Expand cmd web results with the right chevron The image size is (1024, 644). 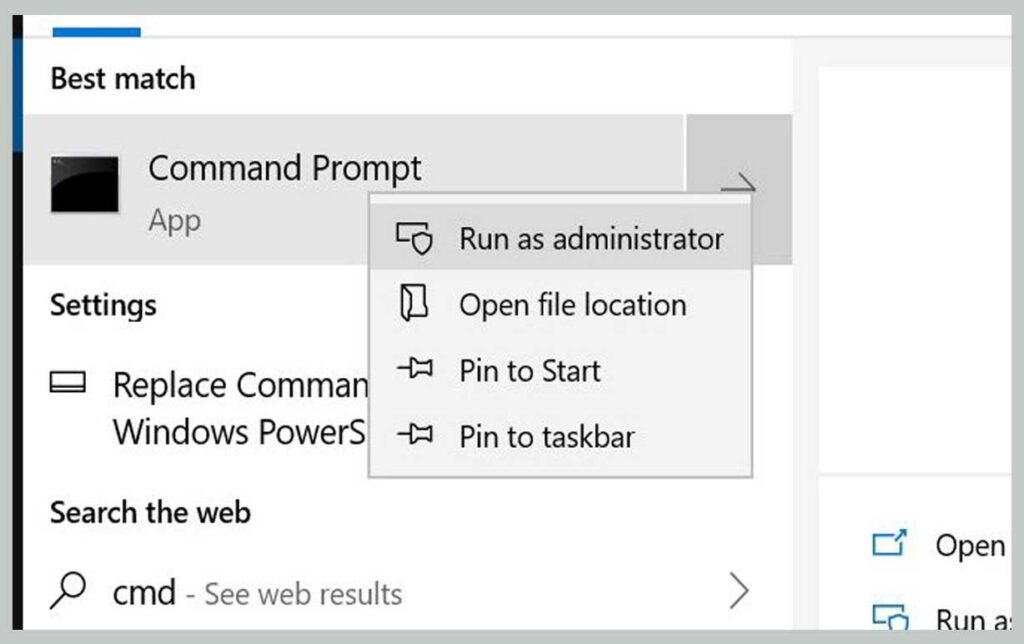point(740,592)
